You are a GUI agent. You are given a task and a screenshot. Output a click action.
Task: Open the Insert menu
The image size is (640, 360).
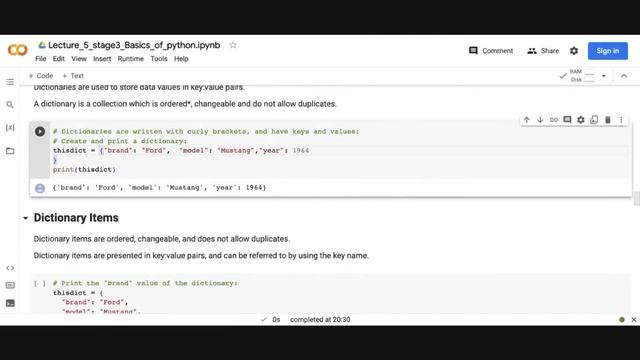click(x=102, y=59)
